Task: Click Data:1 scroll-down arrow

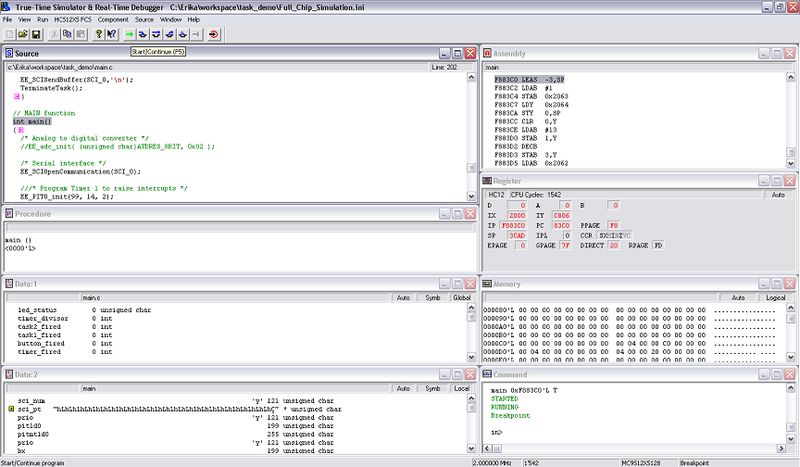Action: pyautogui.click(x=471, y=357)
